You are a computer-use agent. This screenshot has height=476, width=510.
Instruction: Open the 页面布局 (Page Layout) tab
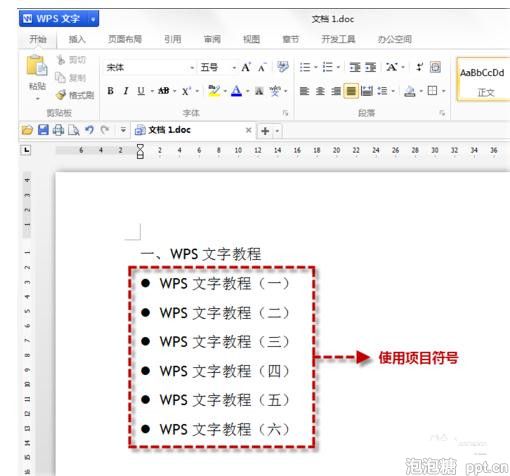(x=125, y=39)
